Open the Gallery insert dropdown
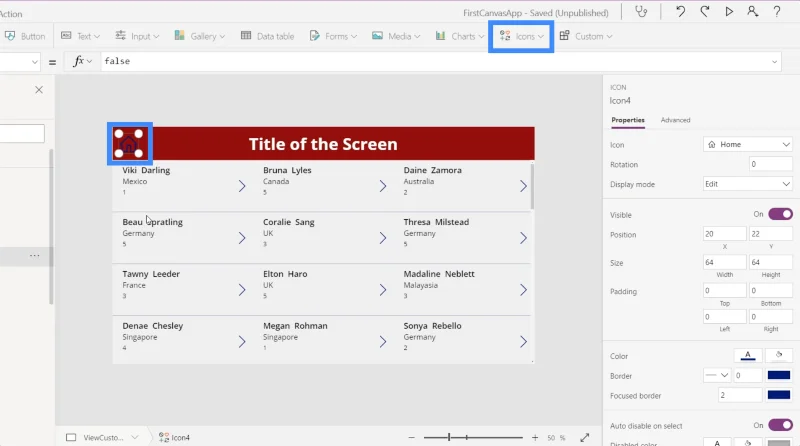Image resolution: width=800 pixels, height=446 pixels. click(199, 36)
